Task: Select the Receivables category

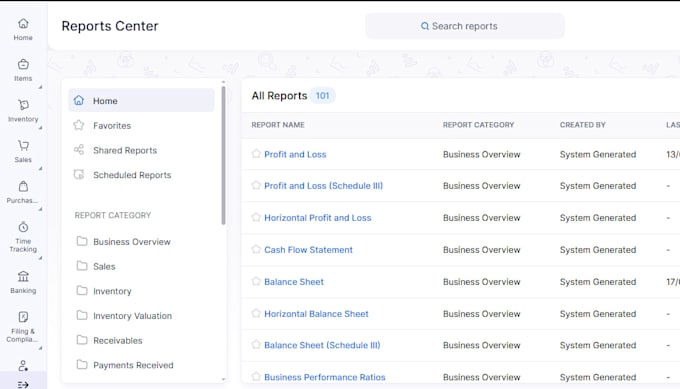Action: click(x=118, y=341)
